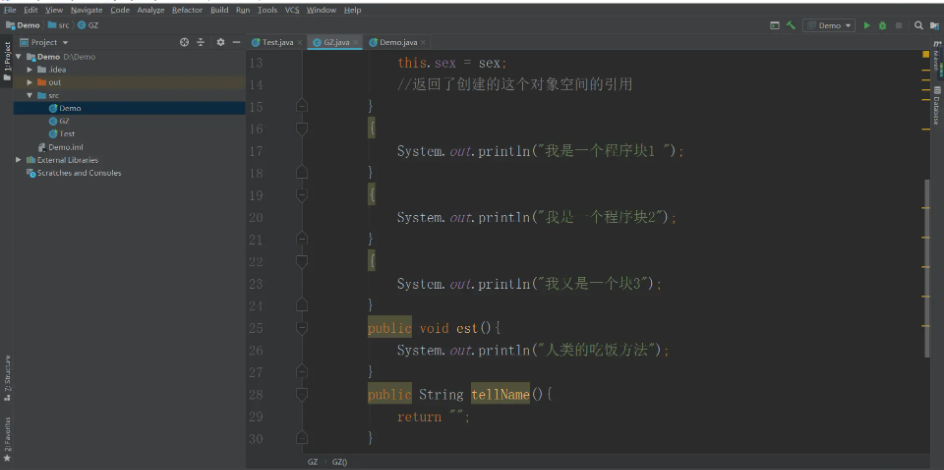Close the GZ.java tab

pos(356,43)
